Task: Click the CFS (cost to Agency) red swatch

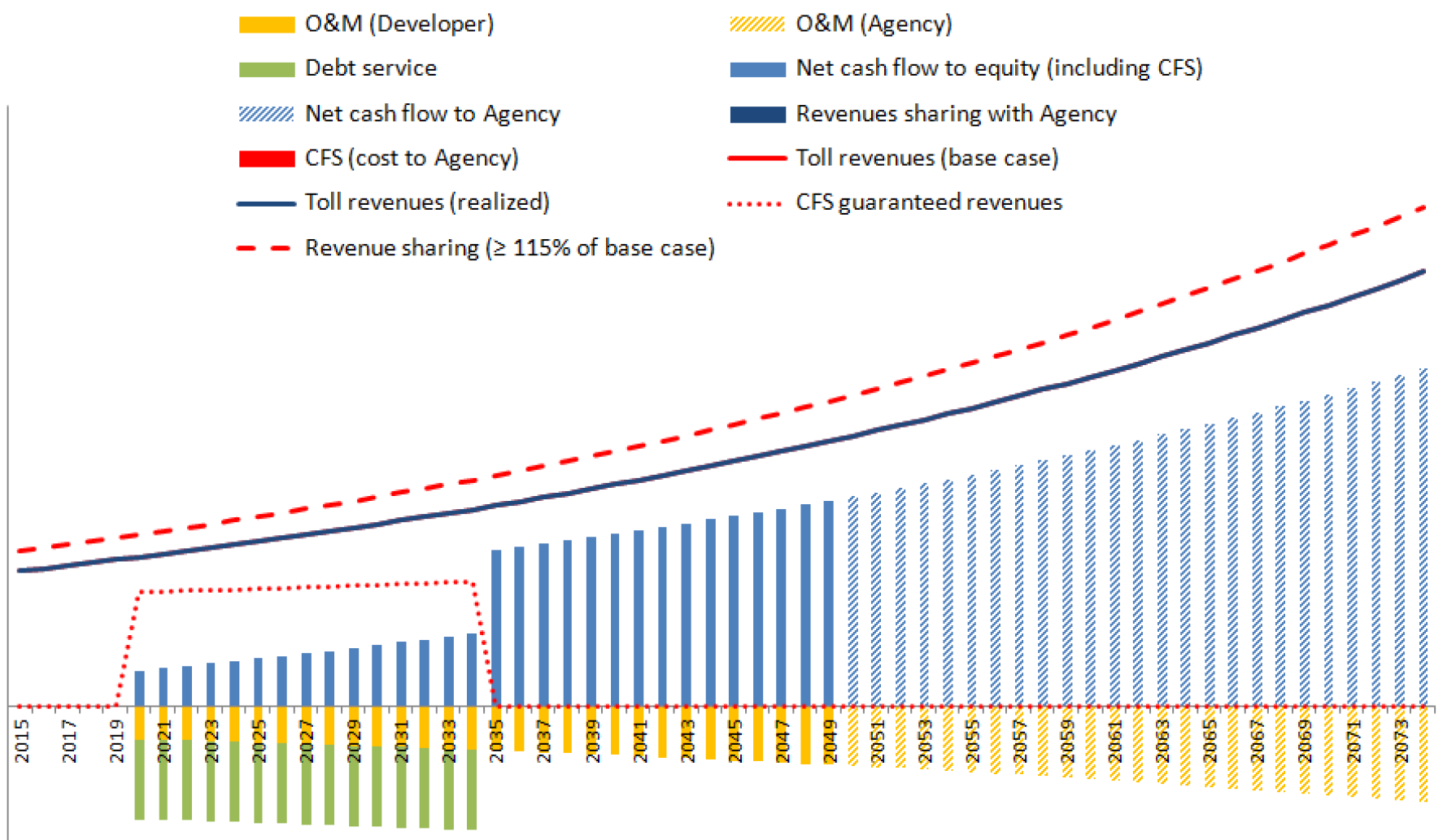Action: coord(267,159)
